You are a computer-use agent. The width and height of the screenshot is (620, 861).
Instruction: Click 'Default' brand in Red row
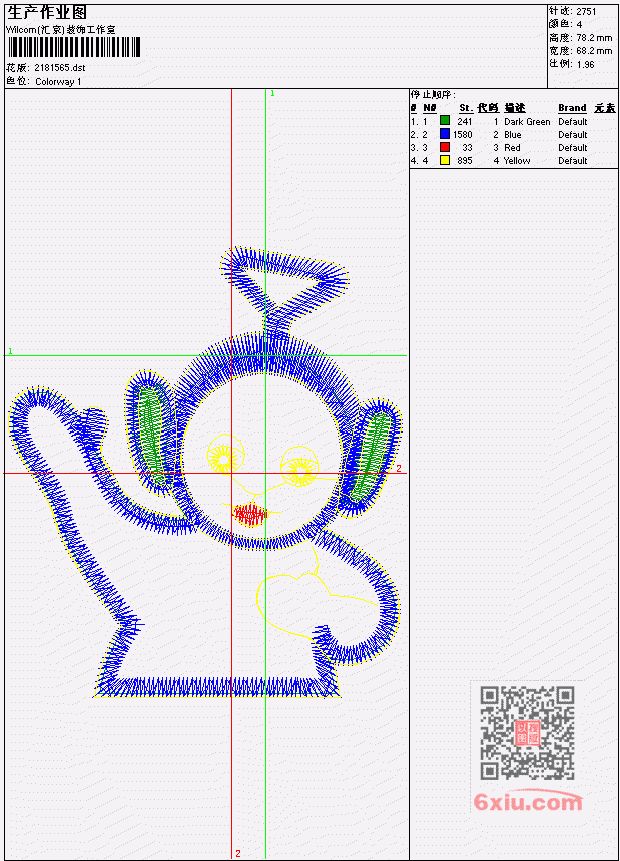pos(573,148)
